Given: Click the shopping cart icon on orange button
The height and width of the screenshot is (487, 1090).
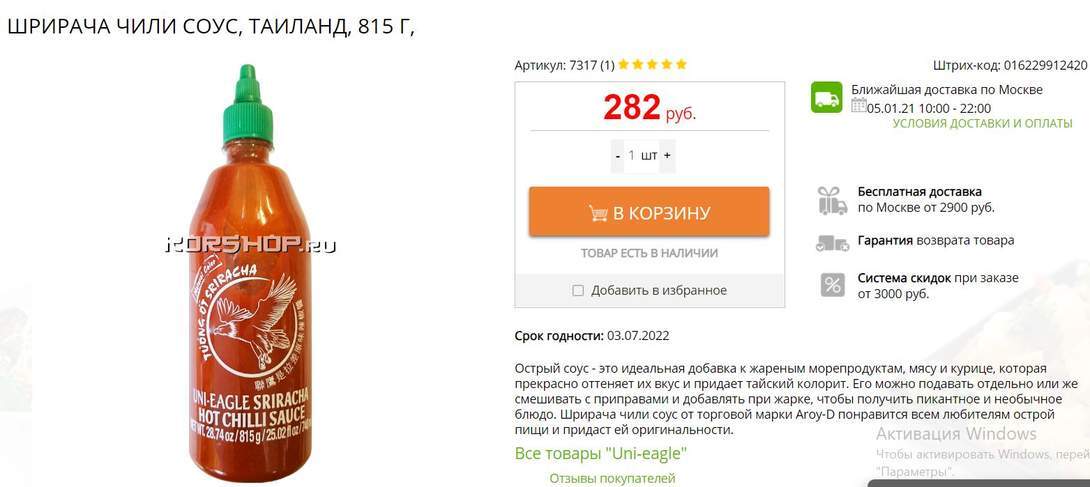Looking at the screenshot, I should [598, 213].
